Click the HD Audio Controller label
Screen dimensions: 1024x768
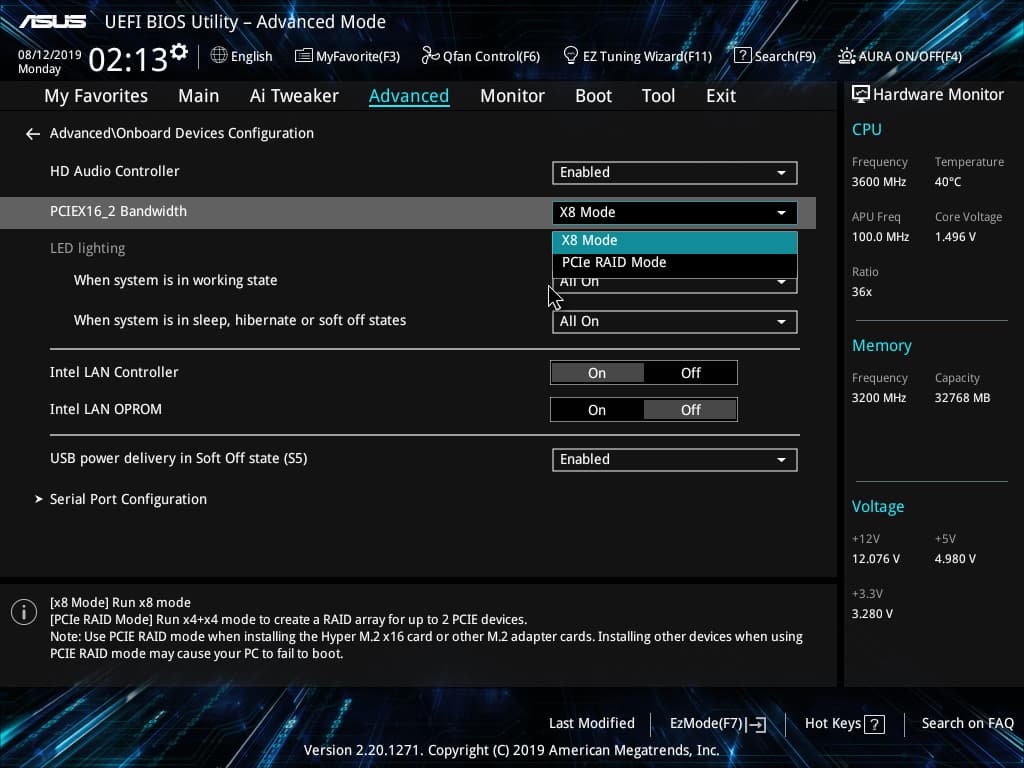click(x=114, y=171)
